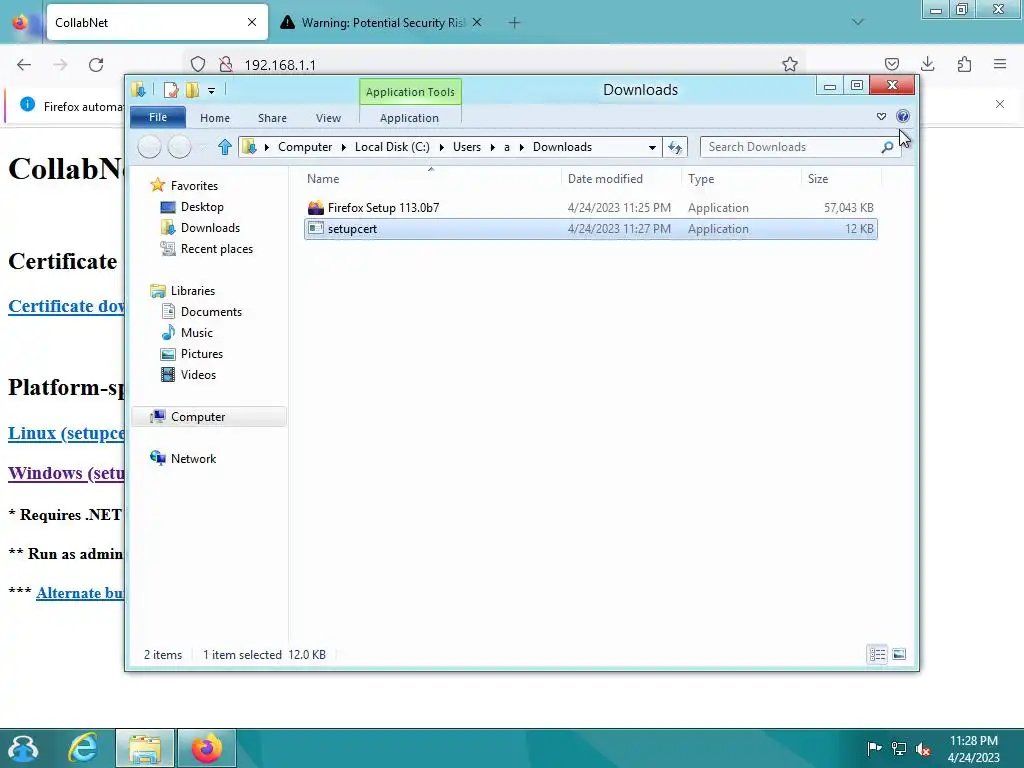Expand the arrow after Users in breadcrumb
Image resolution: width=1024 pixels, height=768 pixels.
492,147
